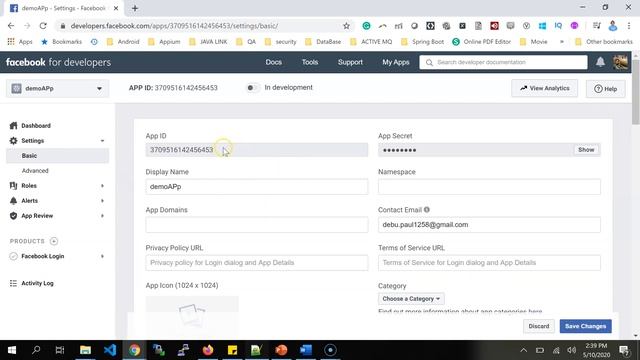Open Firefox from the taskbar
Viewport: 640px width, 360px height.
(208, 350)
